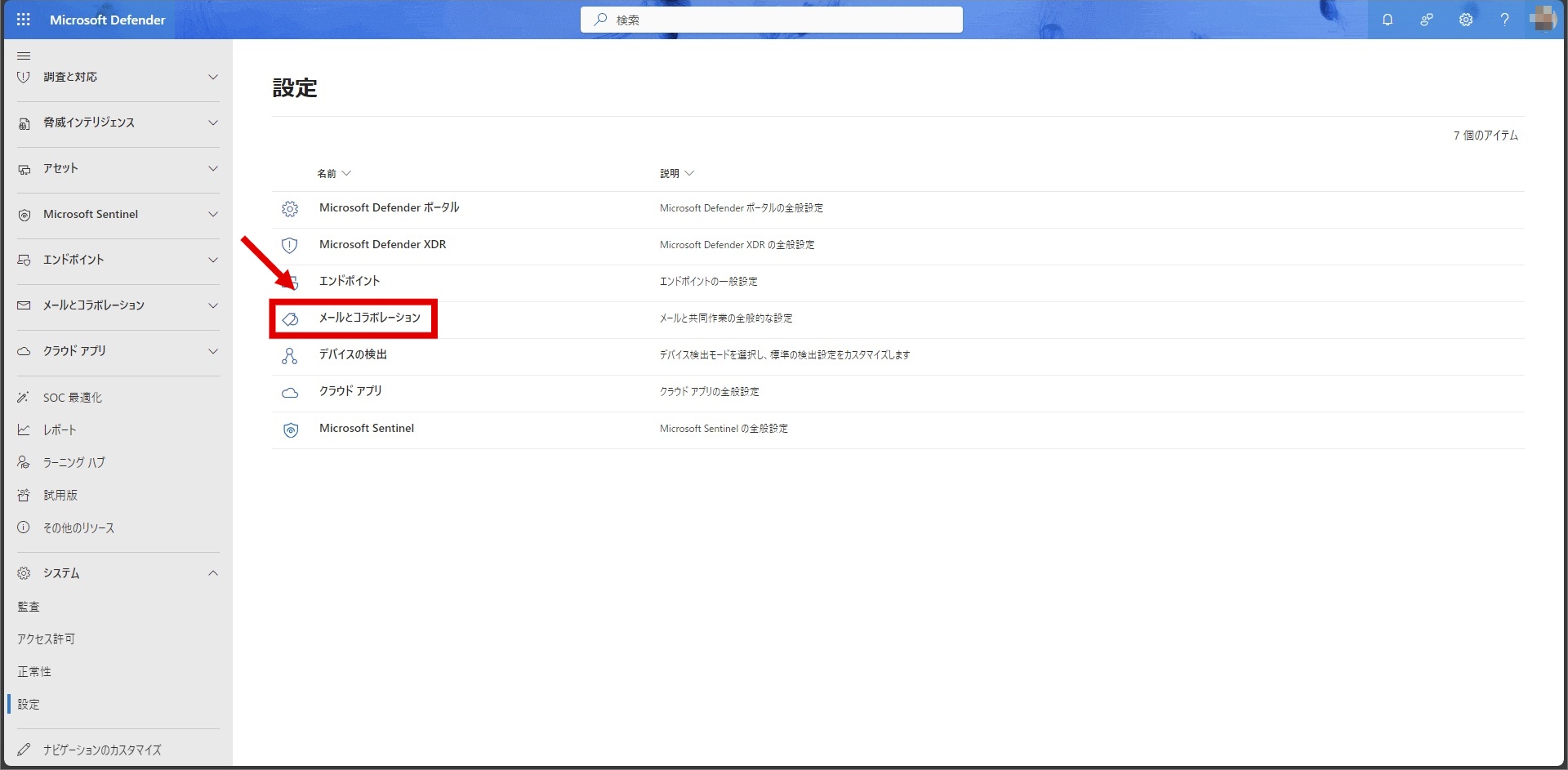Expand the エンドポイント sidebar chevron
This screenshot has height=770, width=1568.
pos(213,260)
